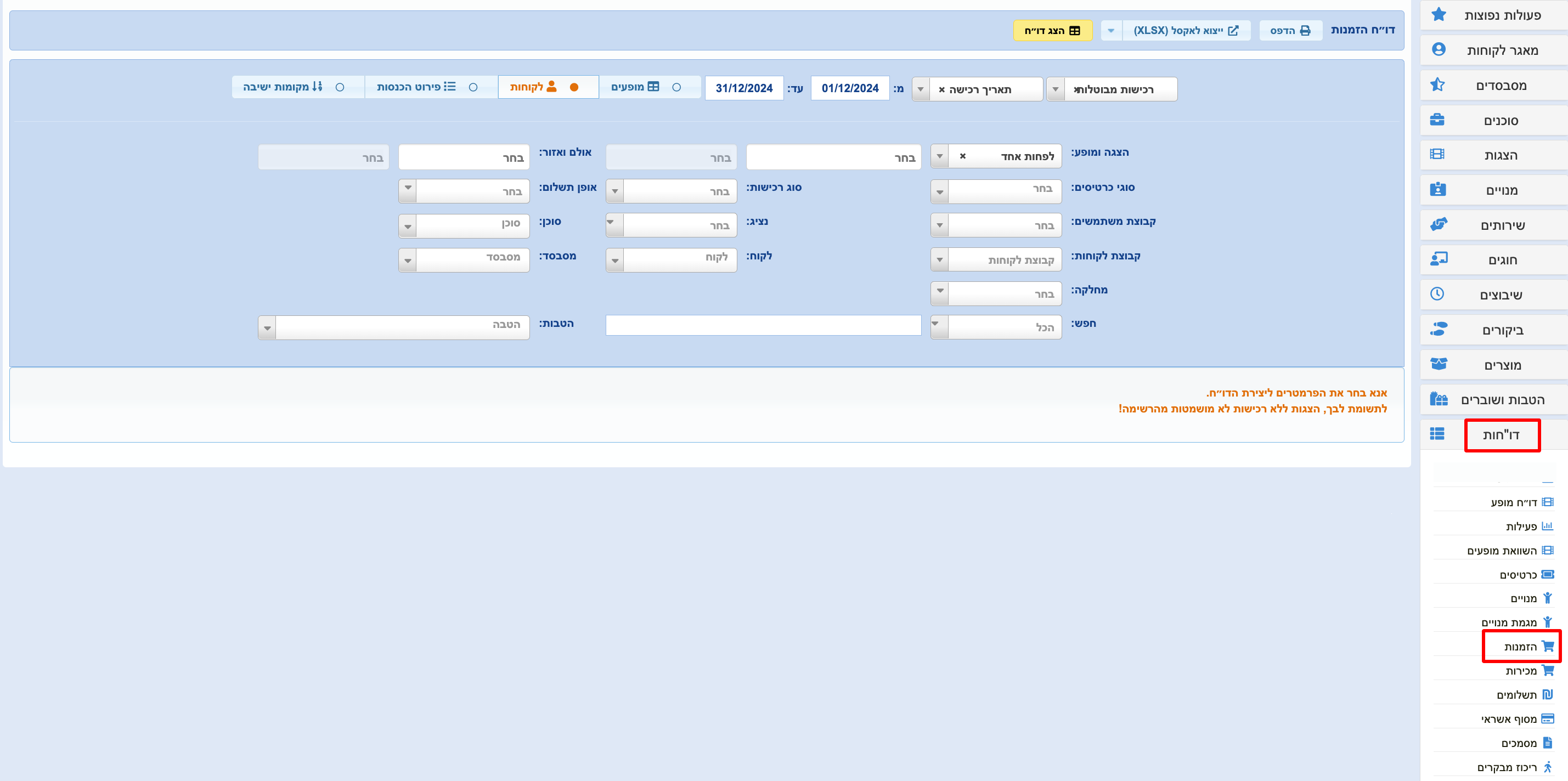Click the gifts icon beside הטבות ושוברים

pyautogui.click(x=1439, y=399)
